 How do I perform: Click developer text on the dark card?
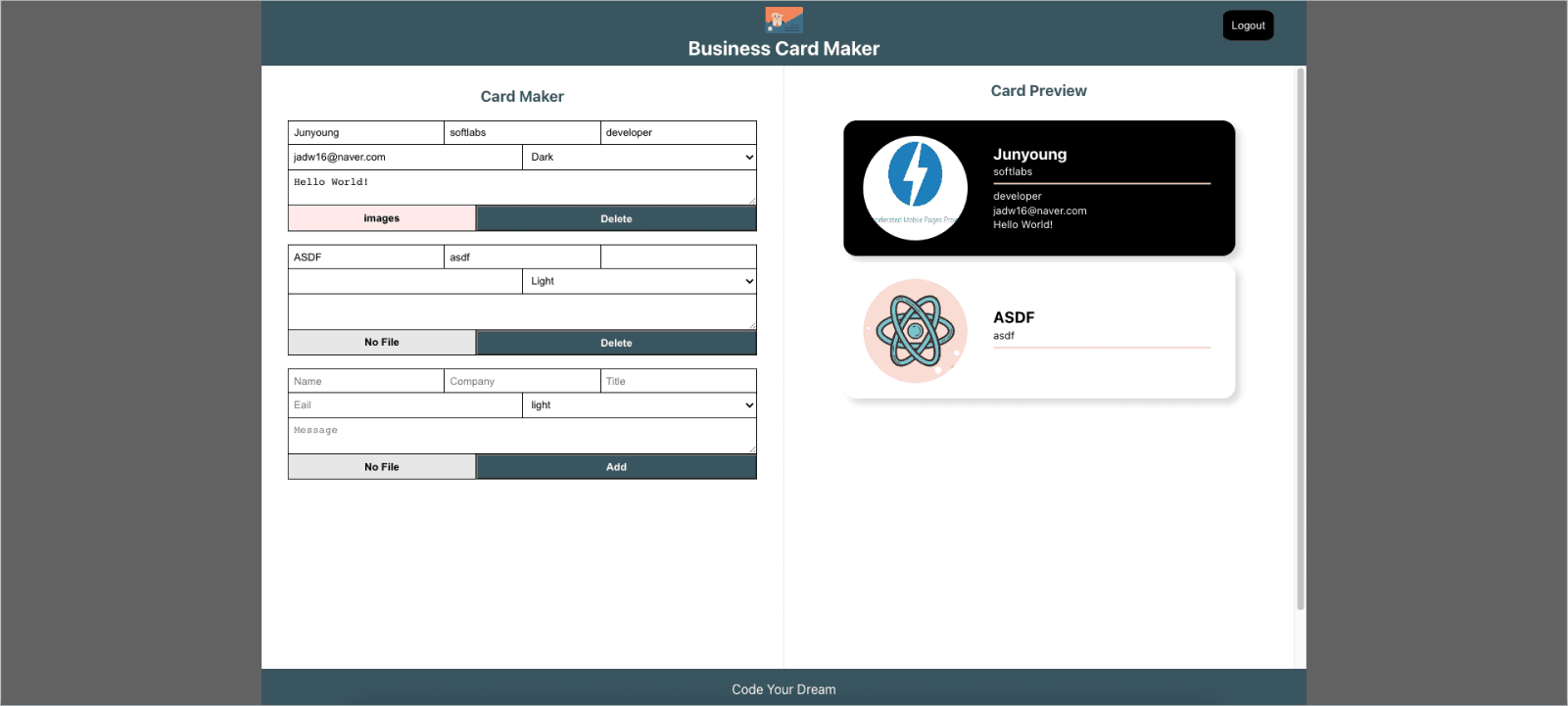point(1017,196)
